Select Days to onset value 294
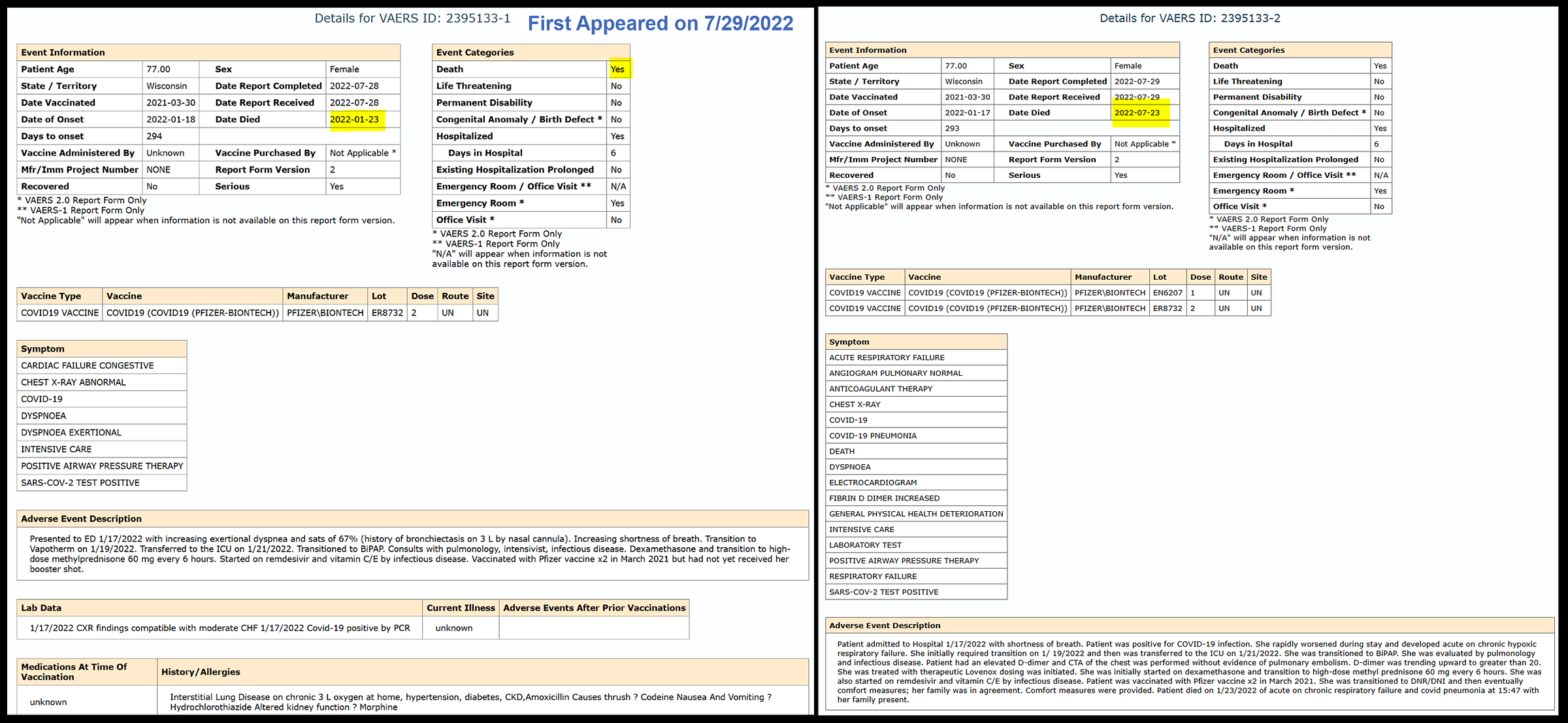Screen dimensions: 1568x723 (x=154, y=137)
